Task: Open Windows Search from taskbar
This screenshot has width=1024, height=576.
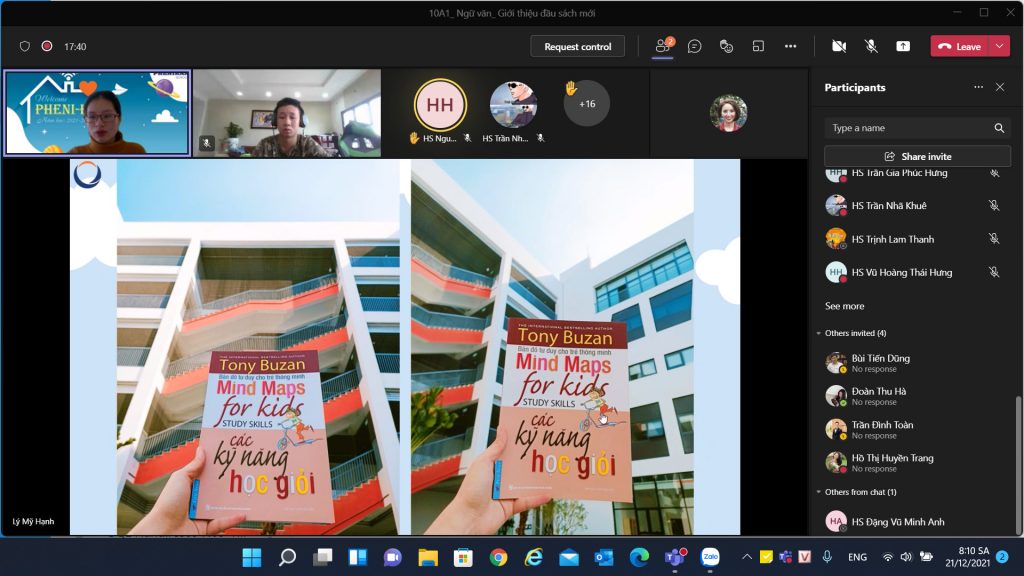Action: click(287, 557)
